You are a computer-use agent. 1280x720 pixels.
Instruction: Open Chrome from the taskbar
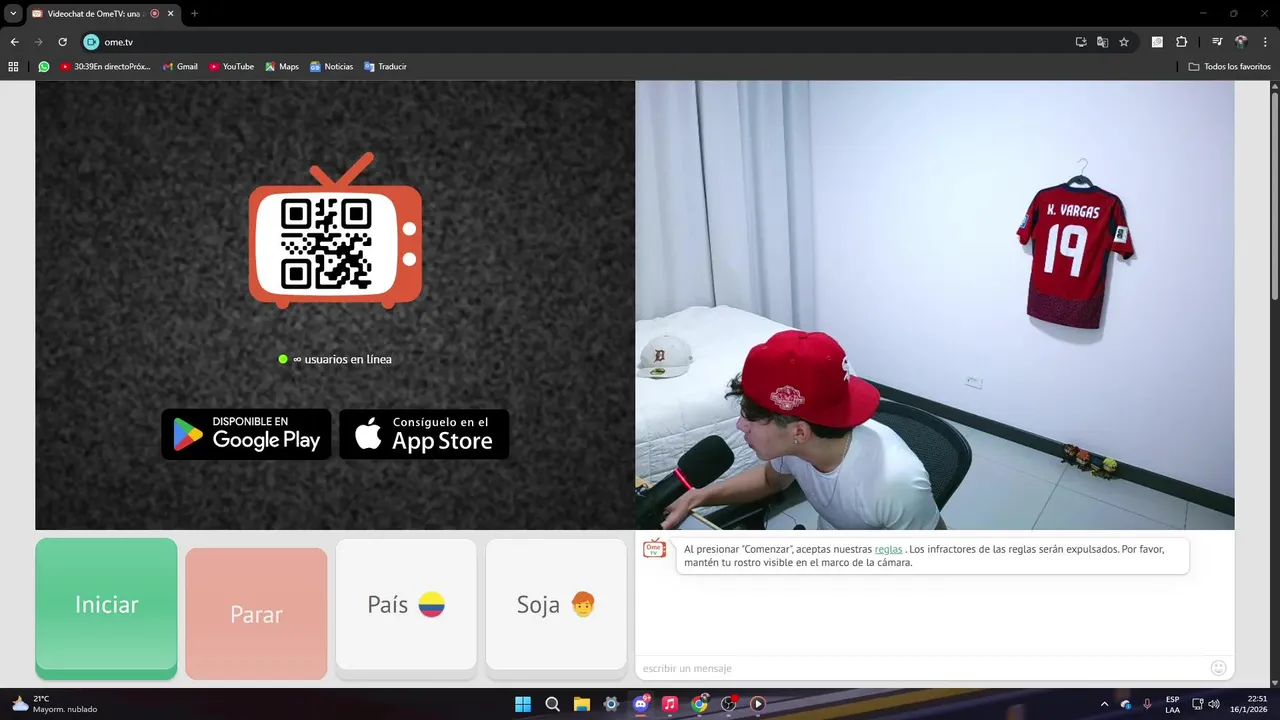(x=699, y=704)
